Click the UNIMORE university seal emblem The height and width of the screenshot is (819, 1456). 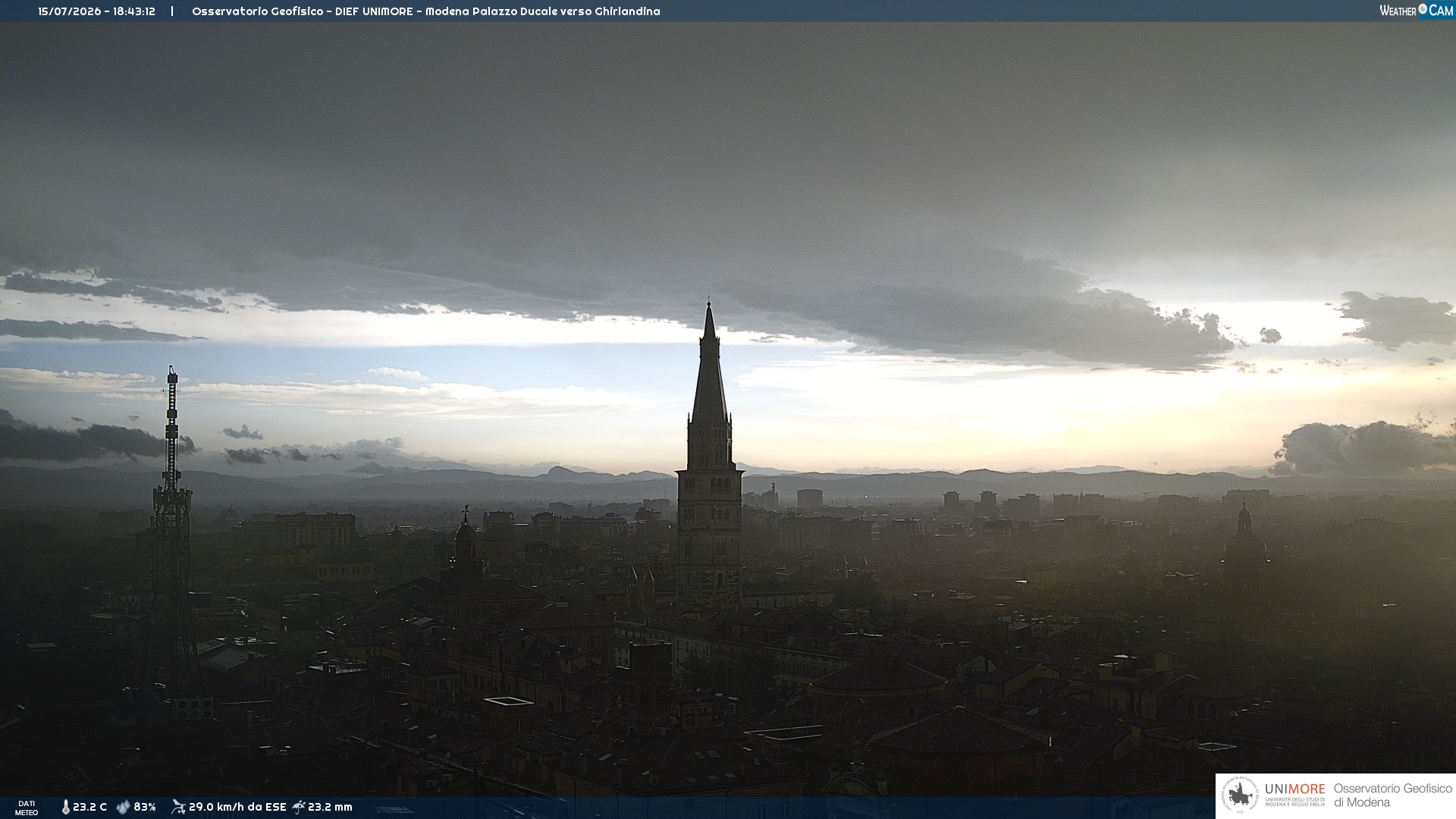pyautogui.click(x=1240, y=795)
